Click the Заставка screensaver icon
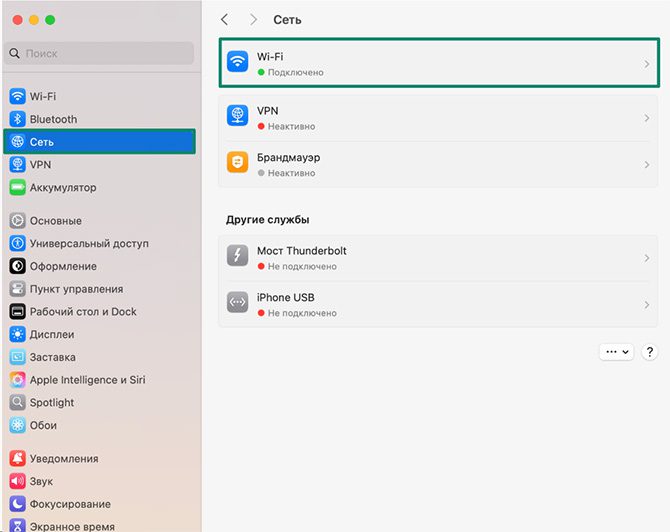 point(18,357)
